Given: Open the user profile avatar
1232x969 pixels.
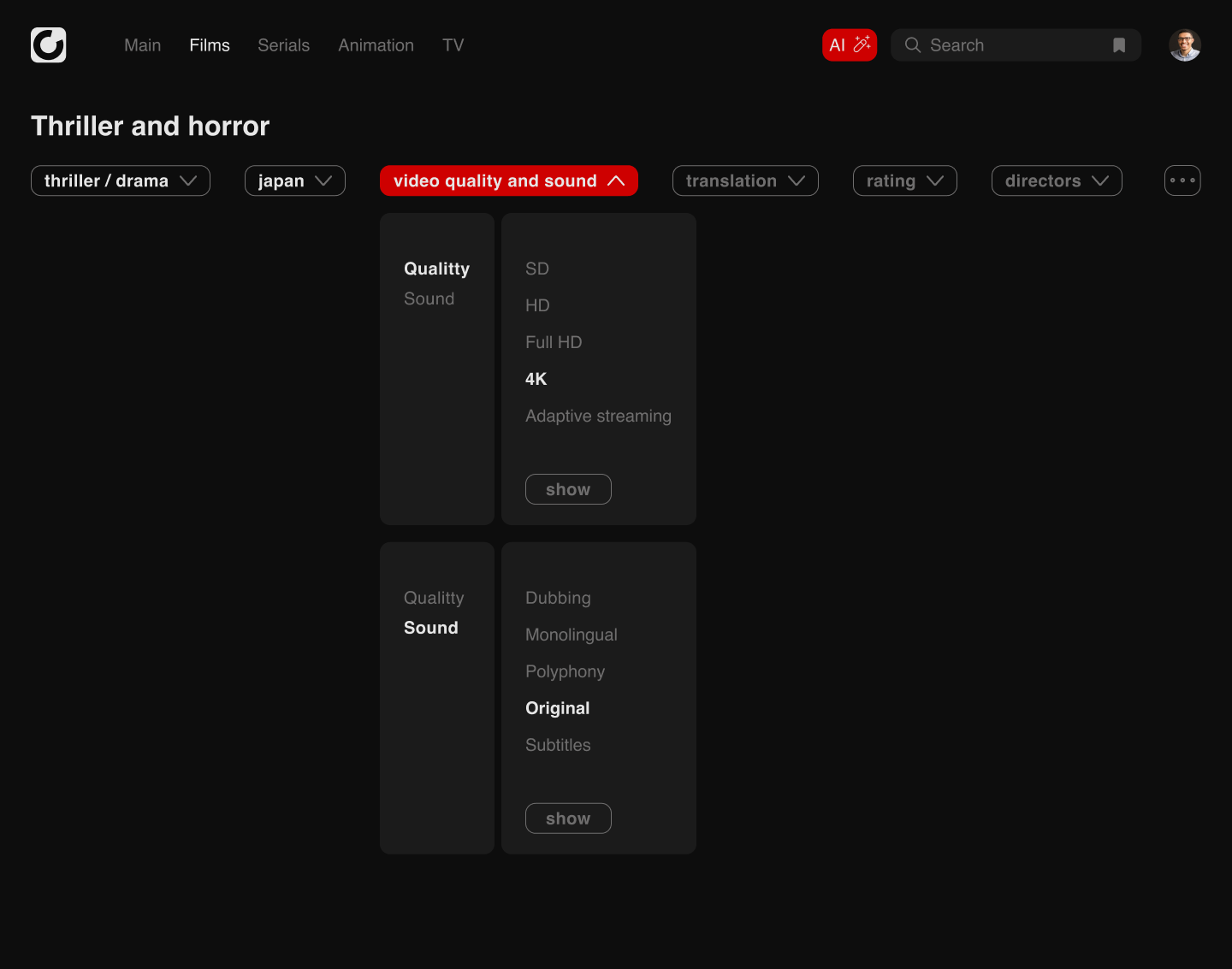Looking at the screenshot, I should click(x=1184, y=45).
